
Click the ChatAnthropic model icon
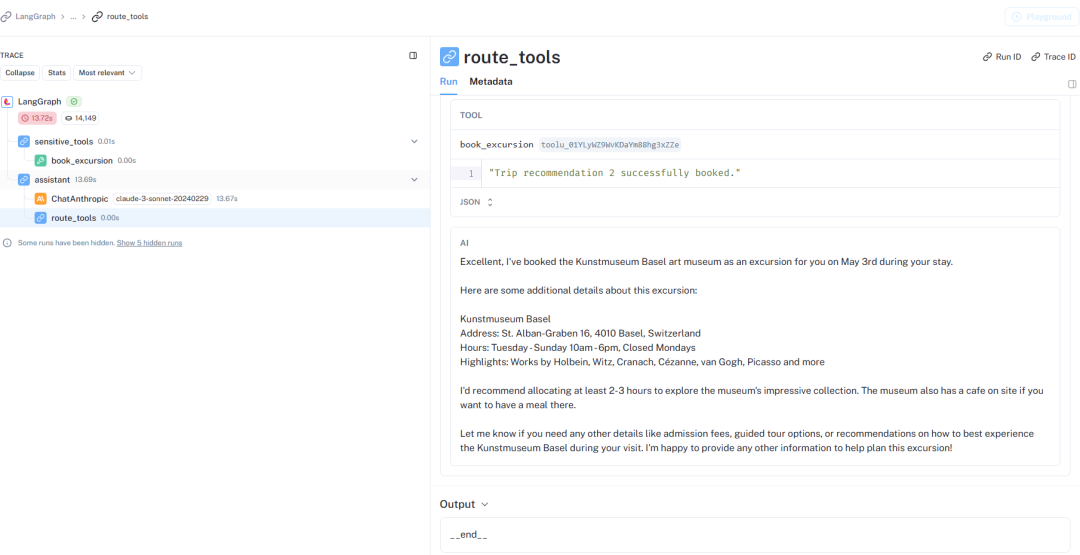40,199
